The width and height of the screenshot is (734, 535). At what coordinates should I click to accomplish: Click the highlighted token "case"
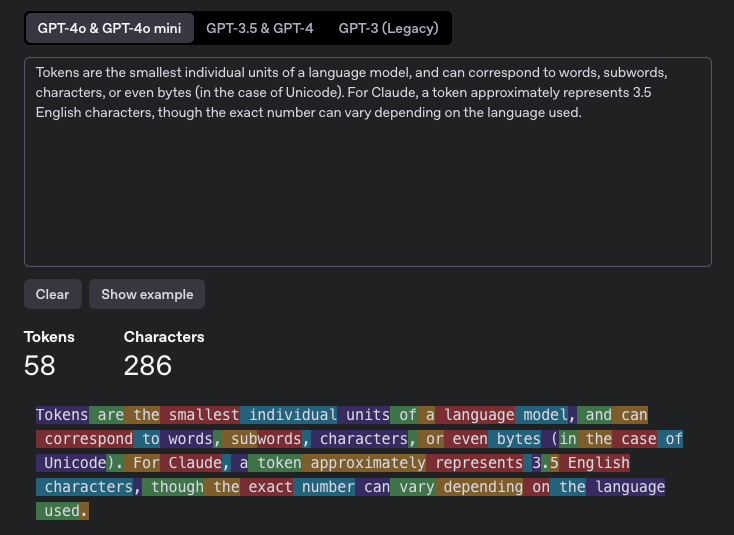tap(634, 439)
